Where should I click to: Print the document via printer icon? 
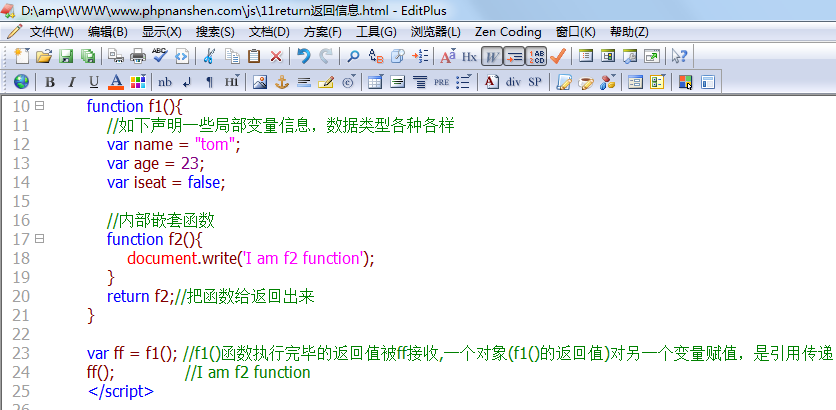pos(138,56)
